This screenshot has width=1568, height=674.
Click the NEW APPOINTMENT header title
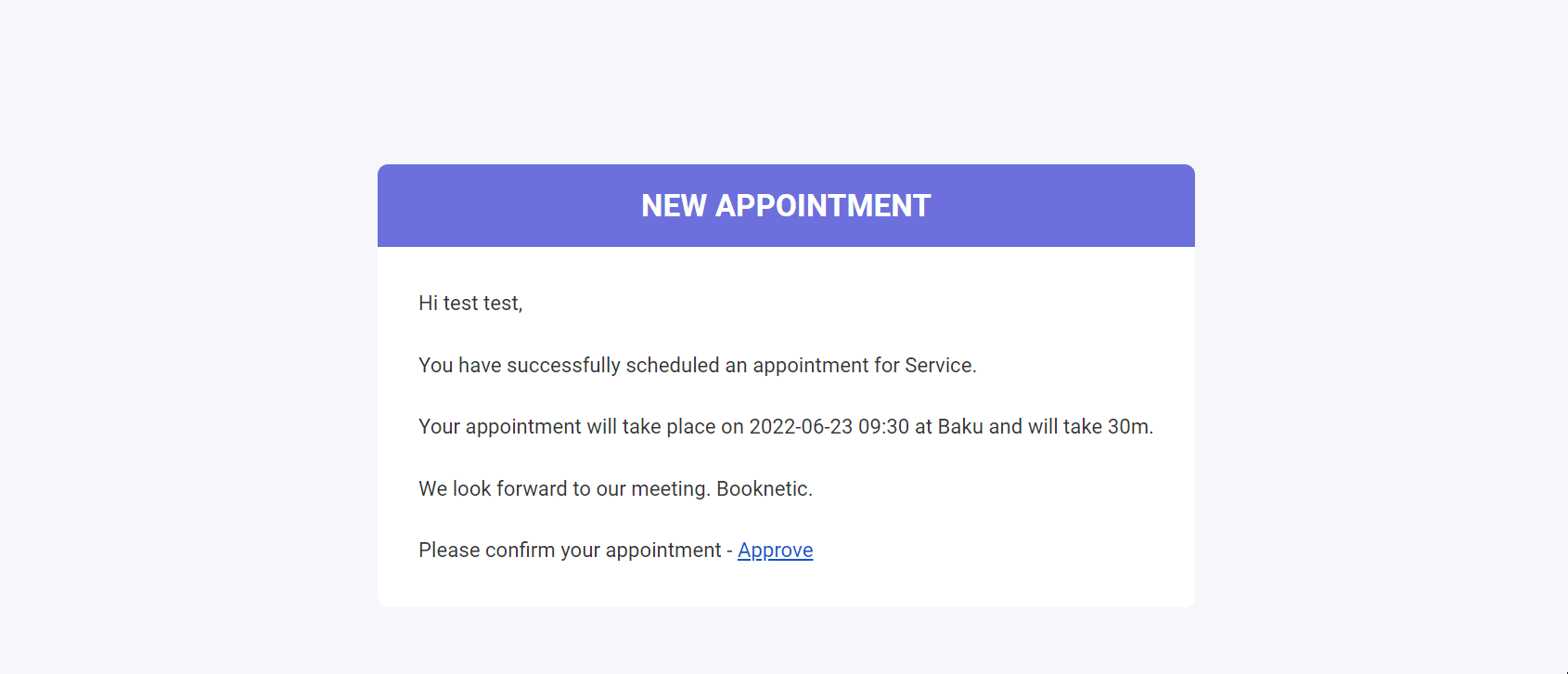pyautogui.click(x=786, y=206)
